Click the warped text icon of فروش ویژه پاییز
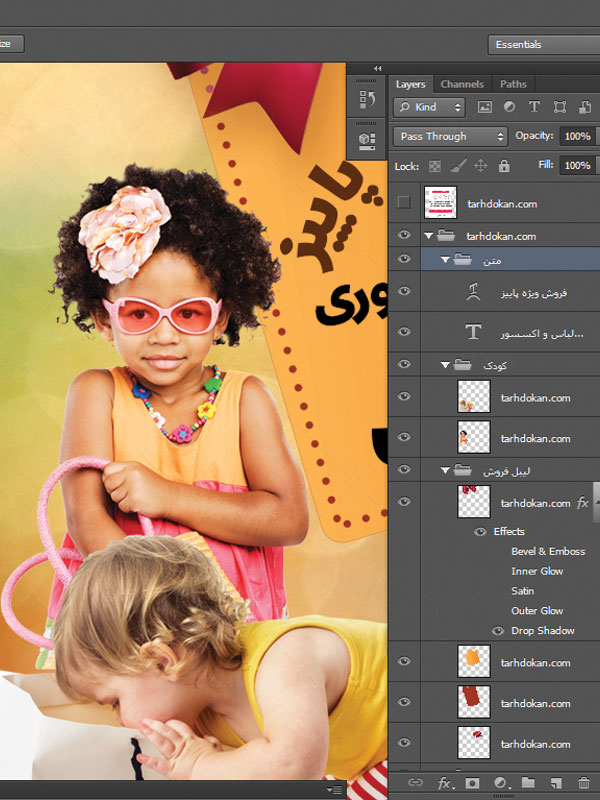This screenshot has width=600, height=800. tap(473, 292)
